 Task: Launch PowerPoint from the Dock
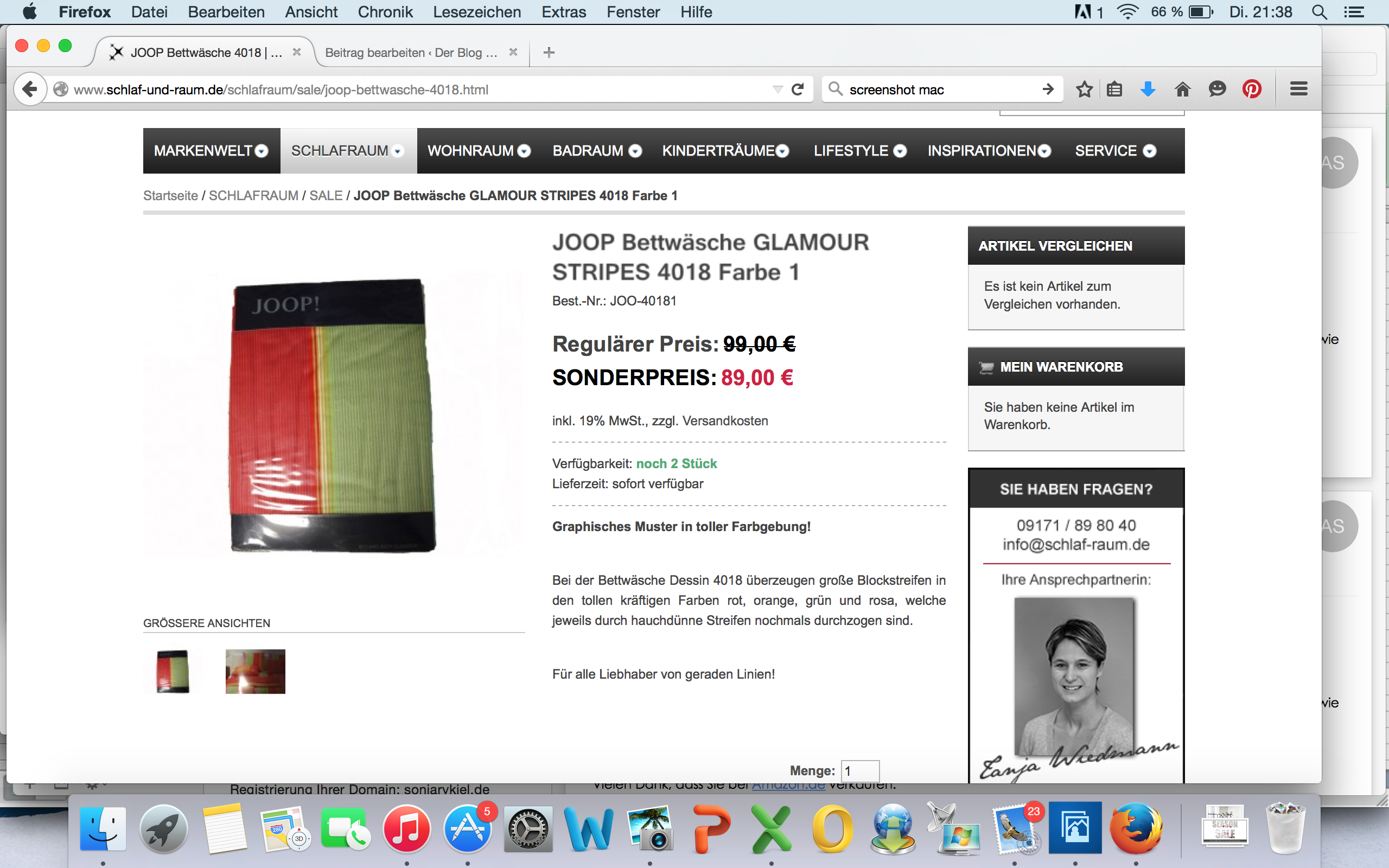pyautogui.click(x=711, y=828)
